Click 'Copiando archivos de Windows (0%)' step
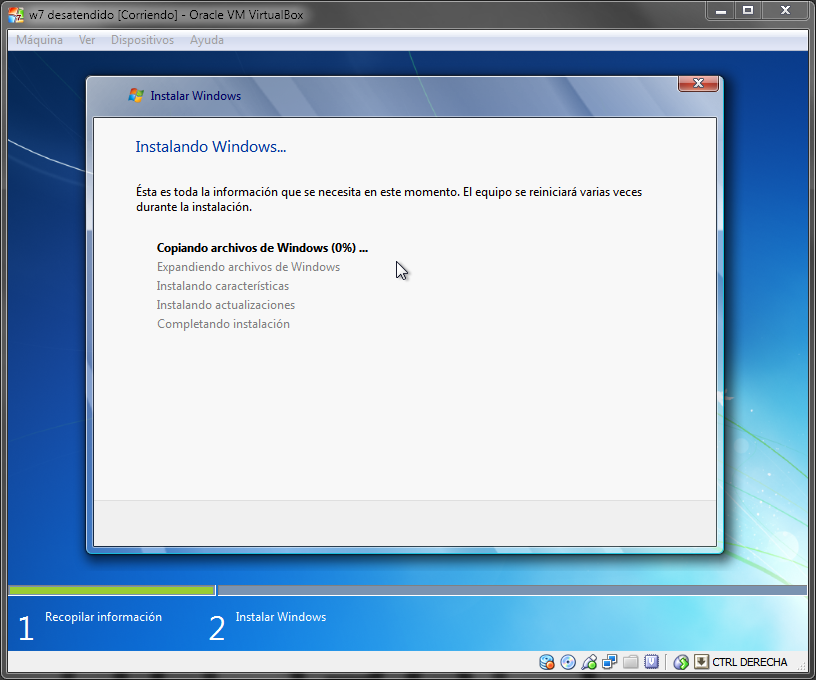Viewport: 816px width, 680px height. (x=262, y=248)
